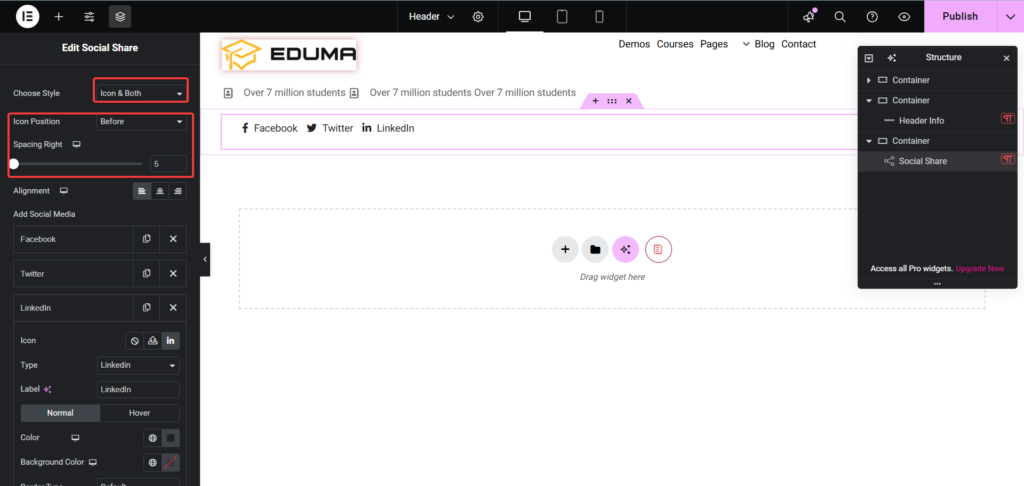1024x486 pixels.
Task: Open the Courses menu item
Action: pos(675,44)
